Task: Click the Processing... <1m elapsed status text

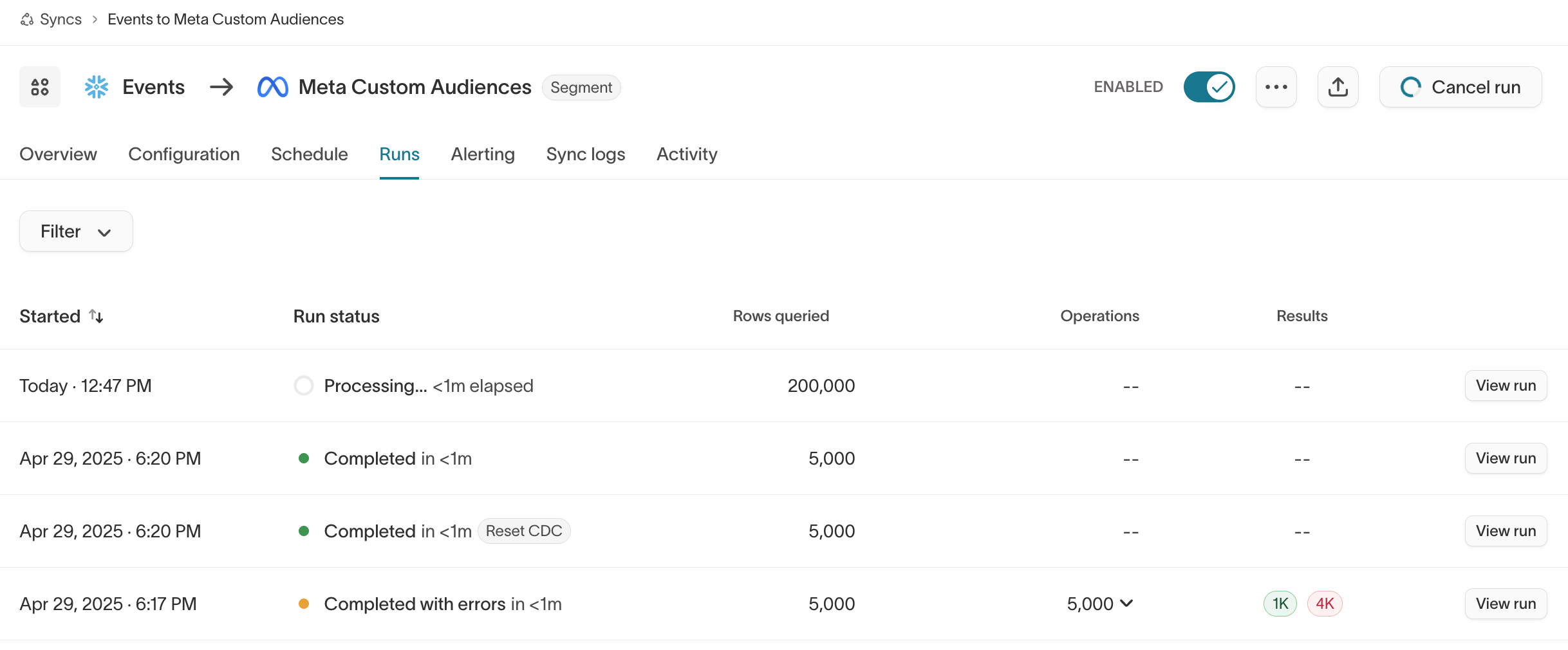Action: point(429,385)
